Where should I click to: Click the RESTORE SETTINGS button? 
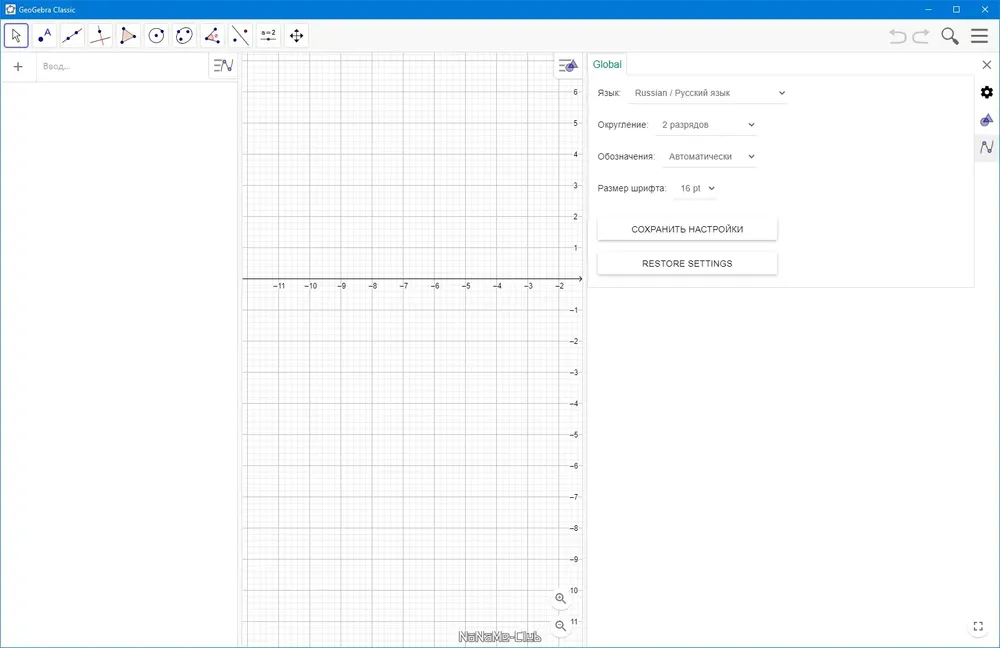point(687,263)
